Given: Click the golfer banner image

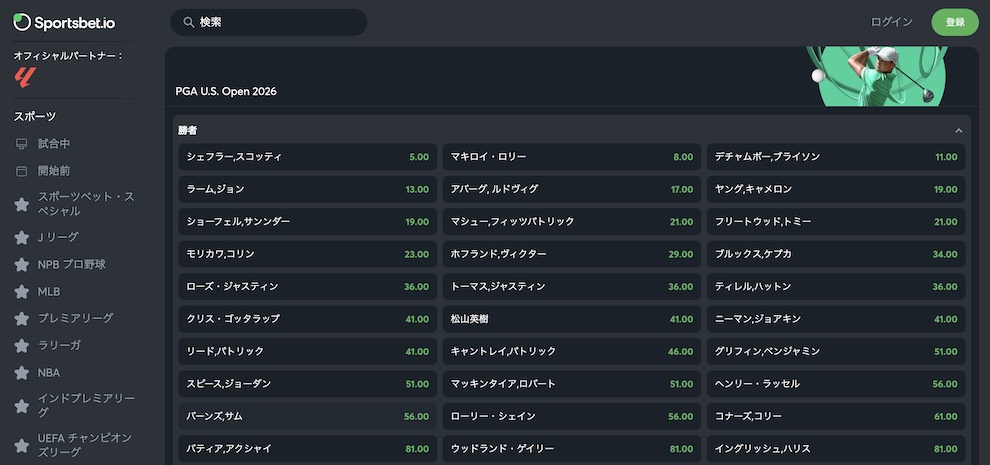Looking at the screenshot, I should pyautogui.click(x=878, y=76).
